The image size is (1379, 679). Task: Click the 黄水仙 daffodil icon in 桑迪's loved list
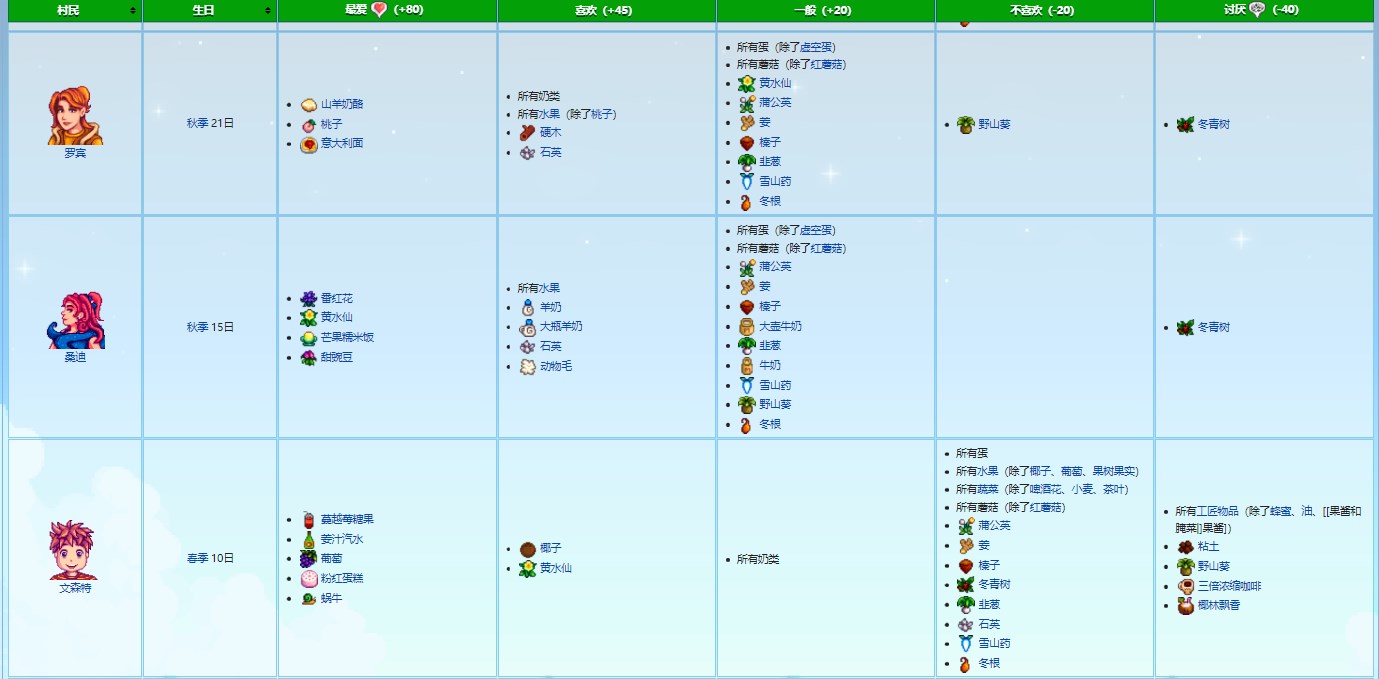point(308,317)
